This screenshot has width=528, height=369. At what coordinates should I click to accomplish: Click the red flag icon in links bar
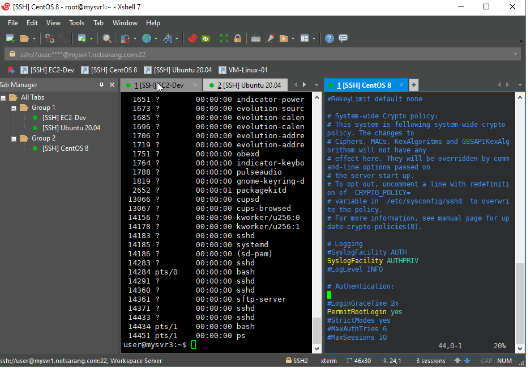tap(11, 70)
